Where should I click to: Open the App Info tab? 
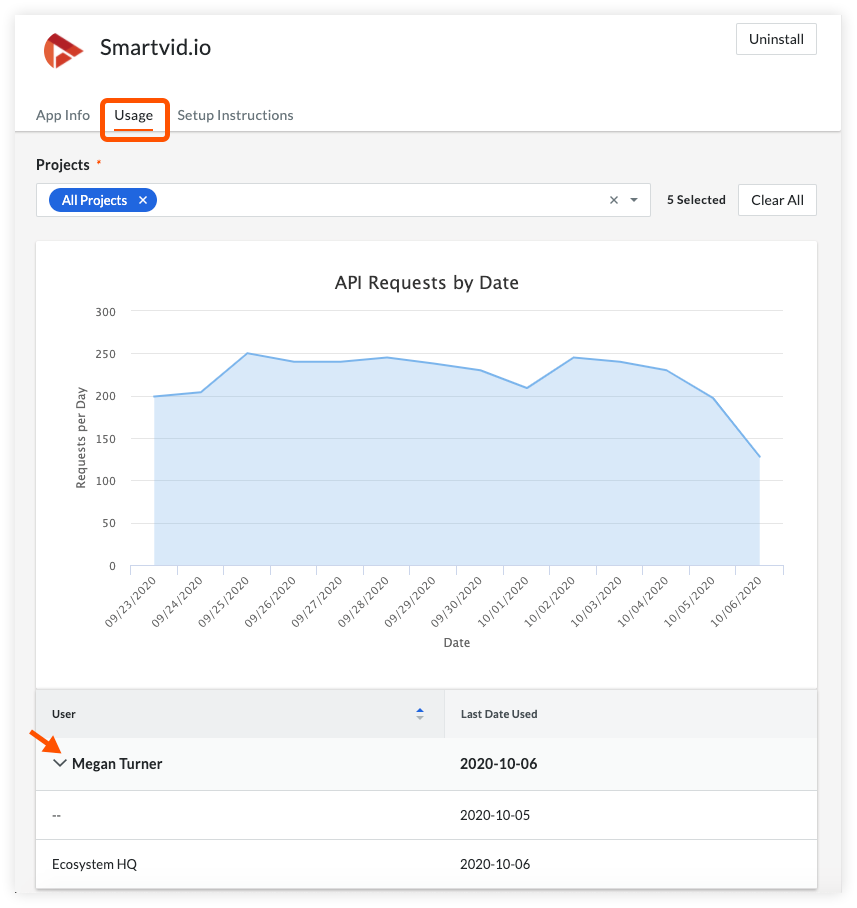[x=63, y=115]
